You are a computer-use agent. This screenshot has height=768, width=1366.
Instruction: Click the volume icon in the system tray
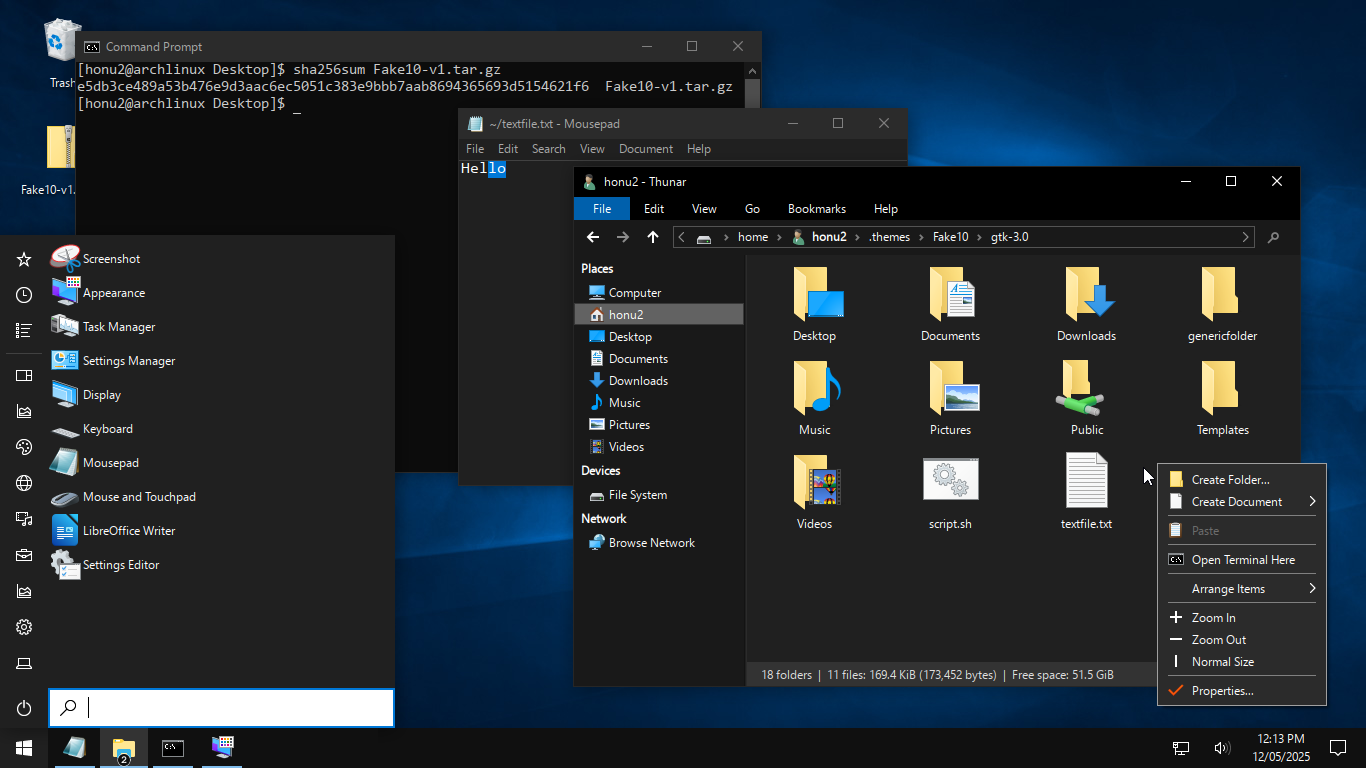click(x=1221, y=747)
